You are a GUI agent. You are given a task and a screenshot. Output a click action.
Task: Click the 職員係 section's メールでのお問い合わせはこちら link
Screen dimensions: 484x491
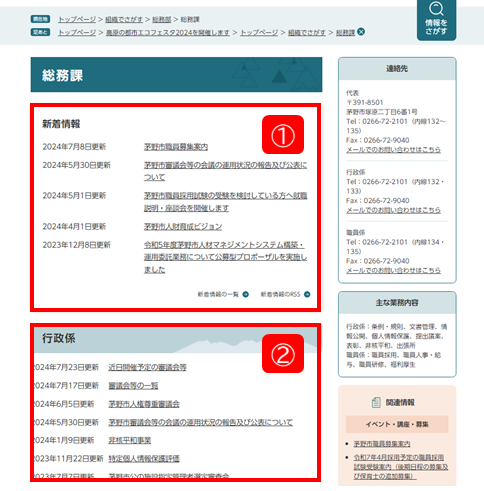[x=393, y=270]
